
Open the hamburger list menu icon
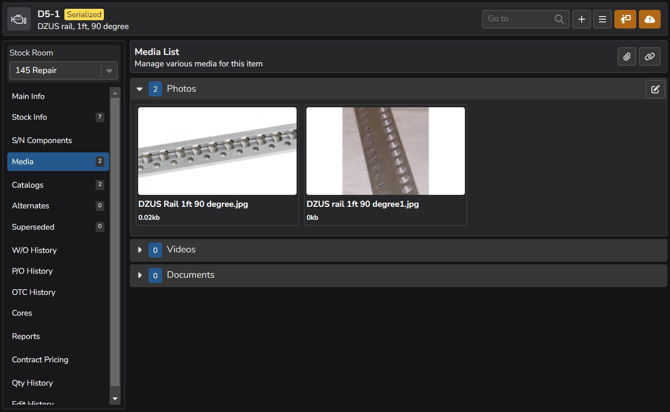pos(602,19)
